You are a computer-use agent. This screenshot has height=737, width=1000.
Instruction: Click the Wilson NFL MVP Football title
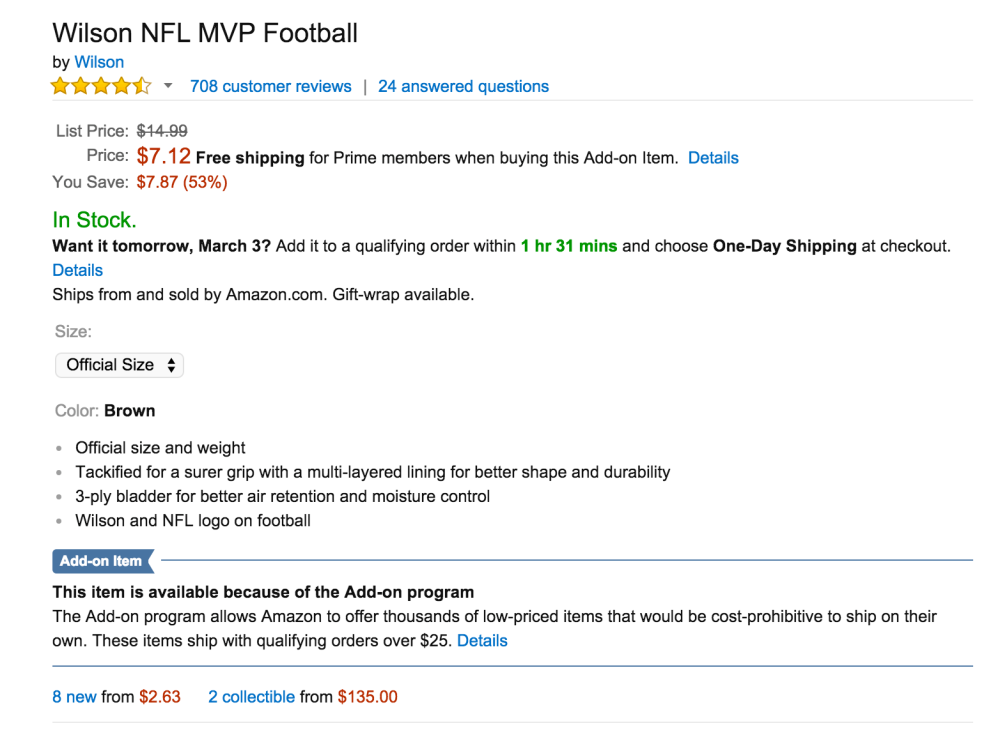[x=205, y=32]
